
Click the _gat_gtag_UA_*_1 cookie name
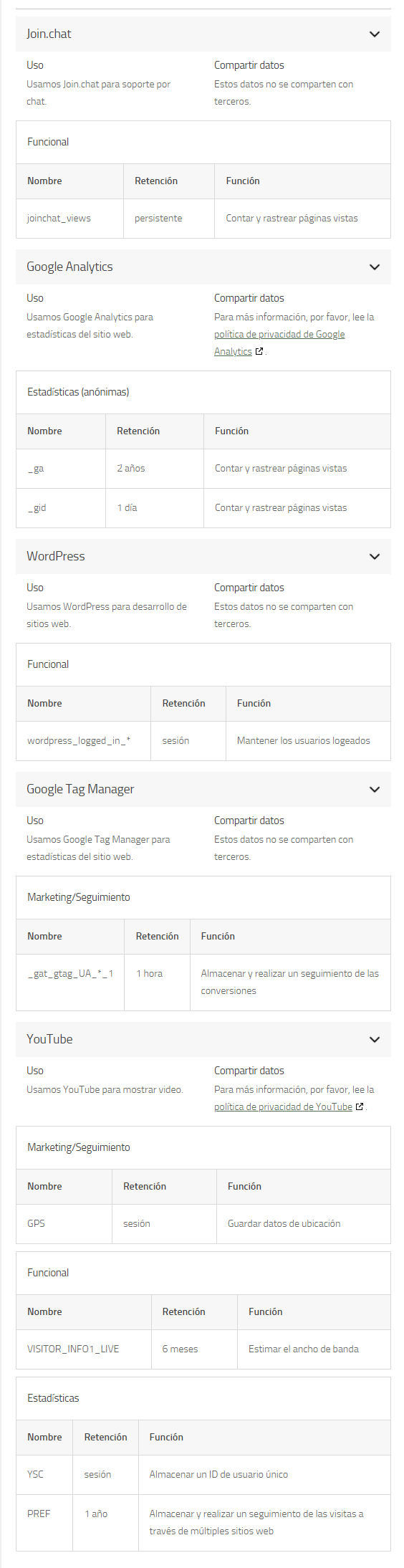(x=70, y=974)
